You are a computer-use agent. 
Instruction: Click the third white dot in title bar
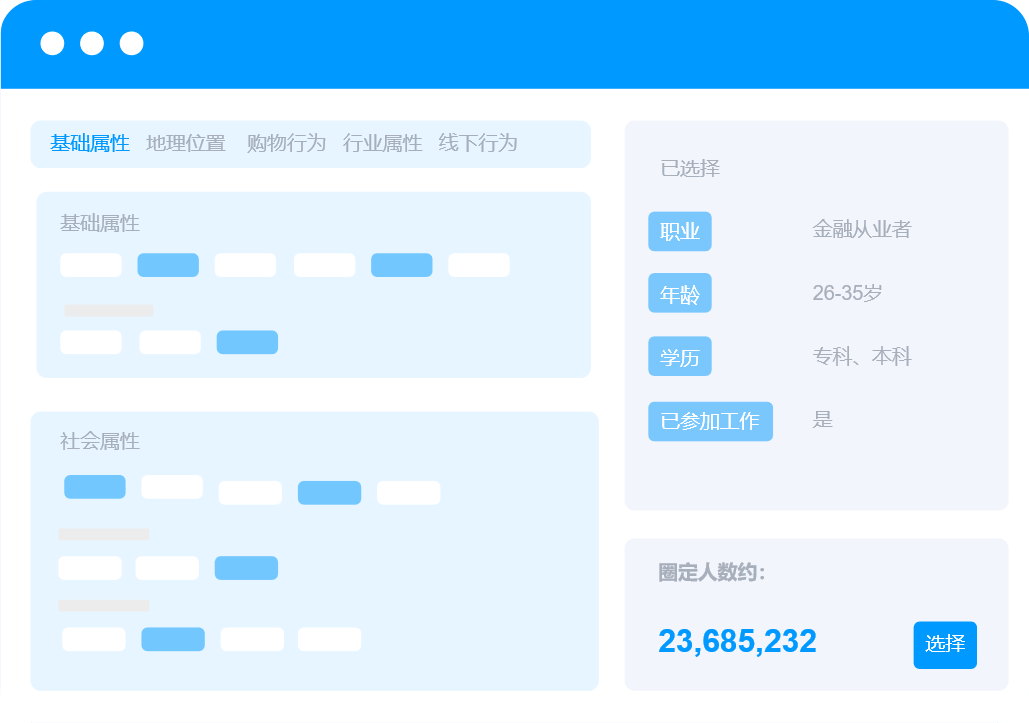(131, 44)
